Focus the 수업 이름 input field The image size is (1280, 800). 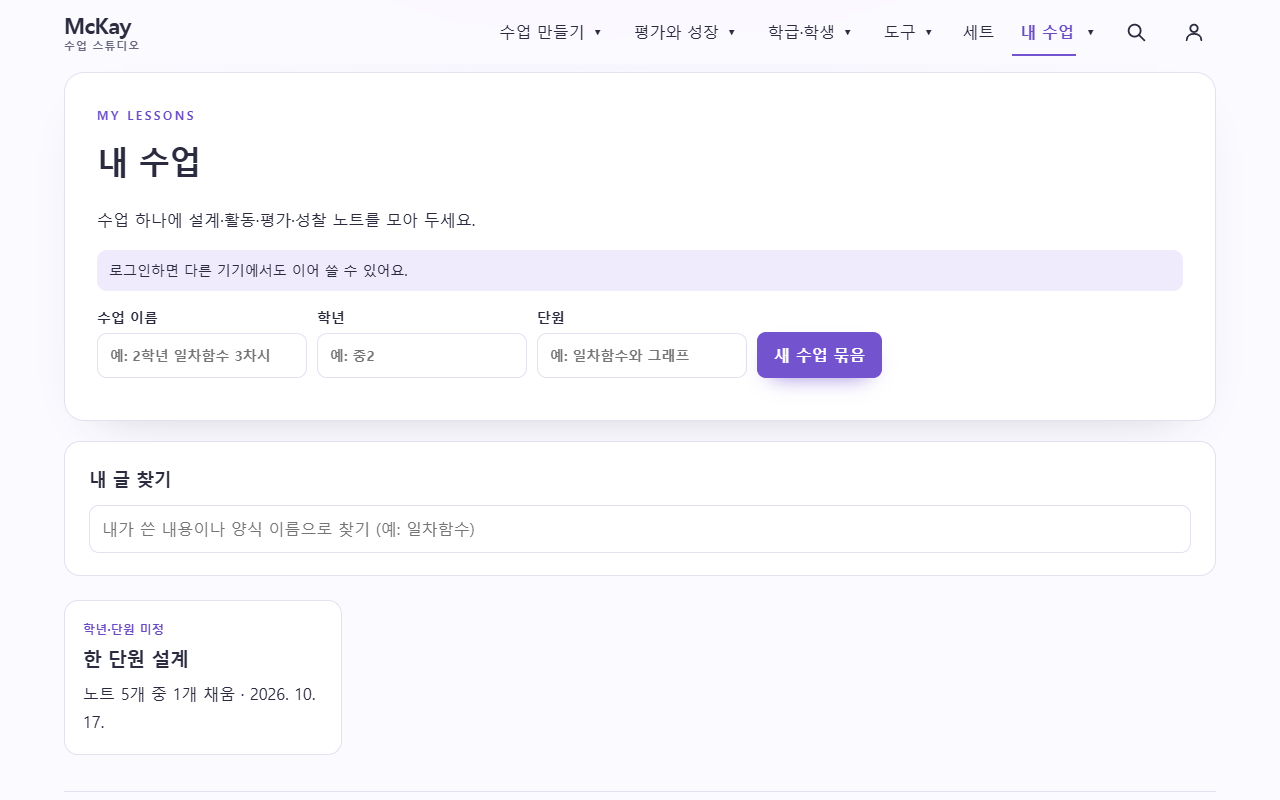pos(202,355)
